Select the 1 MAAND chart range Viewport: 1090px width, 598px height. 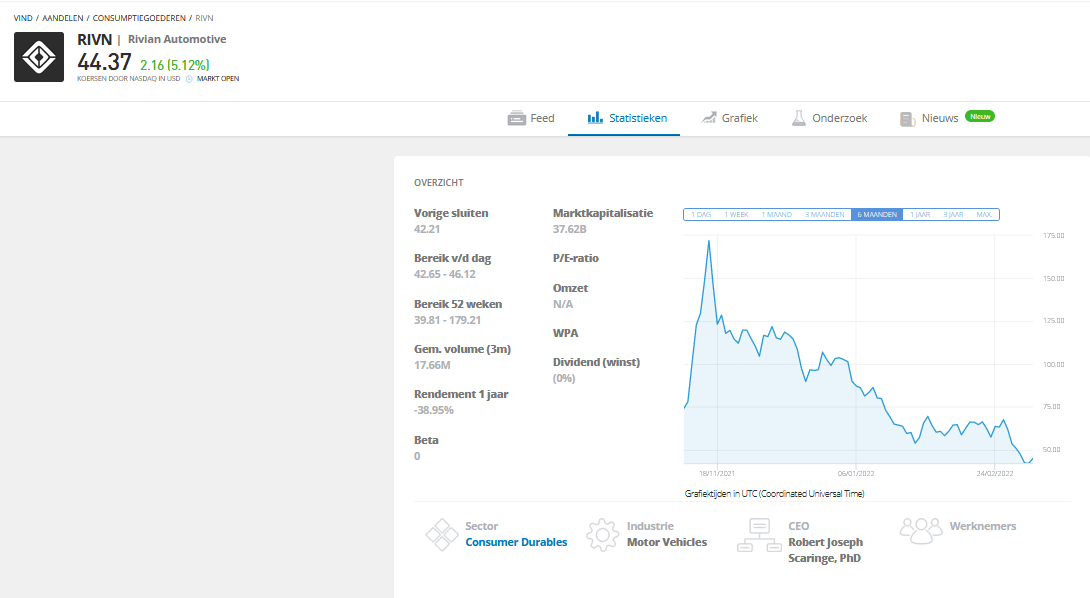[776, 215]
